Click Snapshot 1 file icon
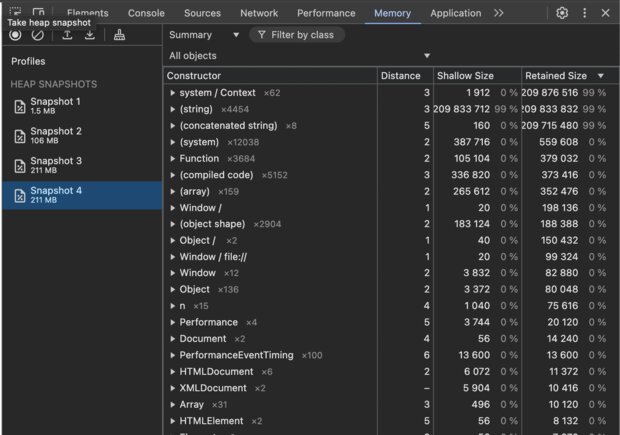 point(20,106)
